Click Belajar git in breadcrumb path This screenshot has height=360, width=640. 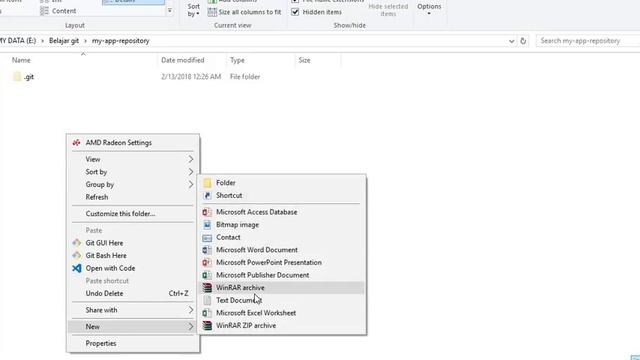click(64, 41)
